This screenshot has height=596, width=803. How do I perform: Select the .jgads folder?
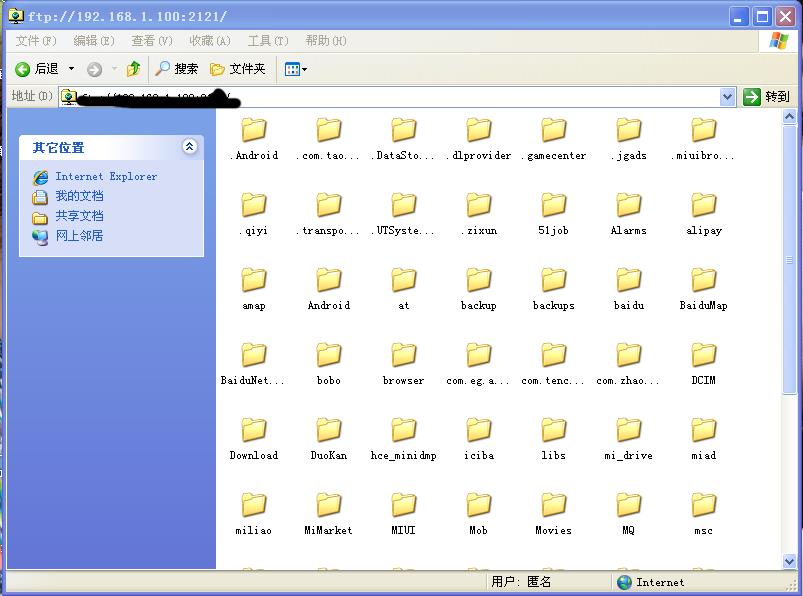tap(629, 139)
